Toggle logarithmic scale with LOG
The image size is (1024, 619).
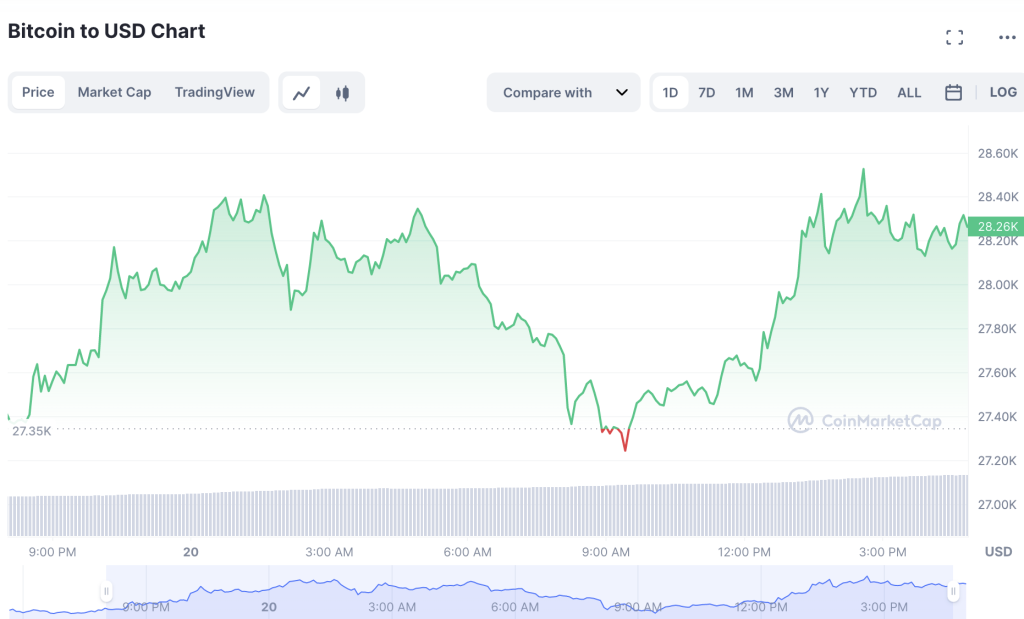tap(1003, 92)
